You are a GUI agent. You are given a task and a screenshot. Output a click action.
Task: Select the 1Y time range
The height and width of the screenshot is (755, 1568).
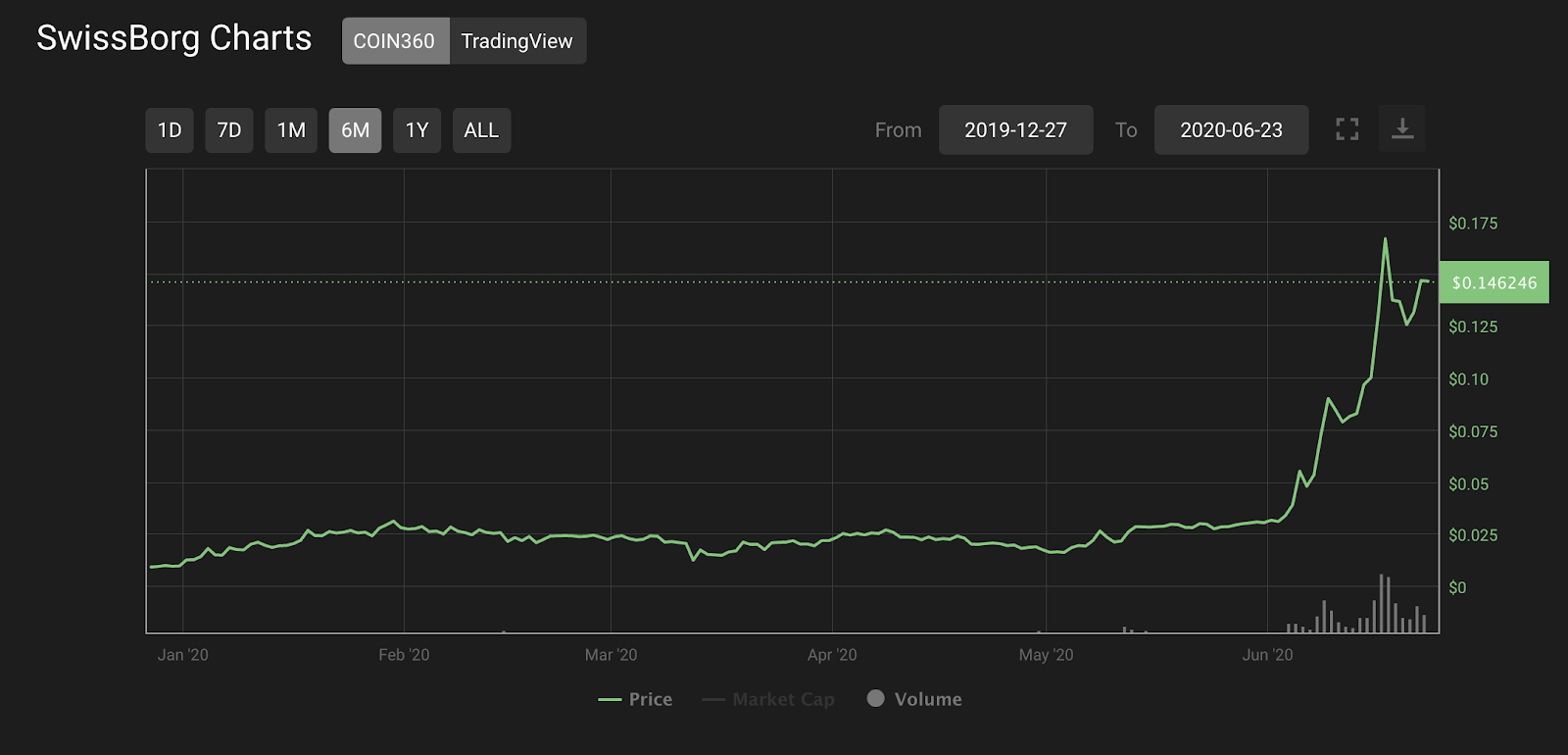pyautogui.click(x=417, y=130)
